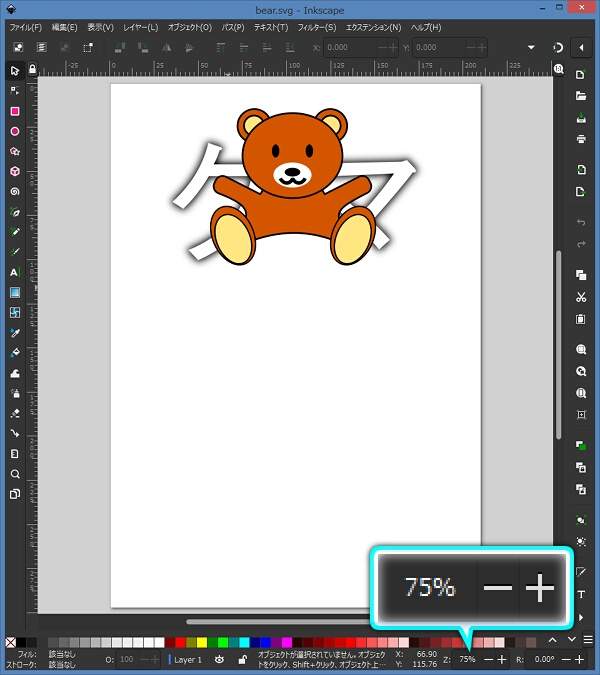Save the document with the save icon
600x675 pixels.
click(x=581, y=118)
